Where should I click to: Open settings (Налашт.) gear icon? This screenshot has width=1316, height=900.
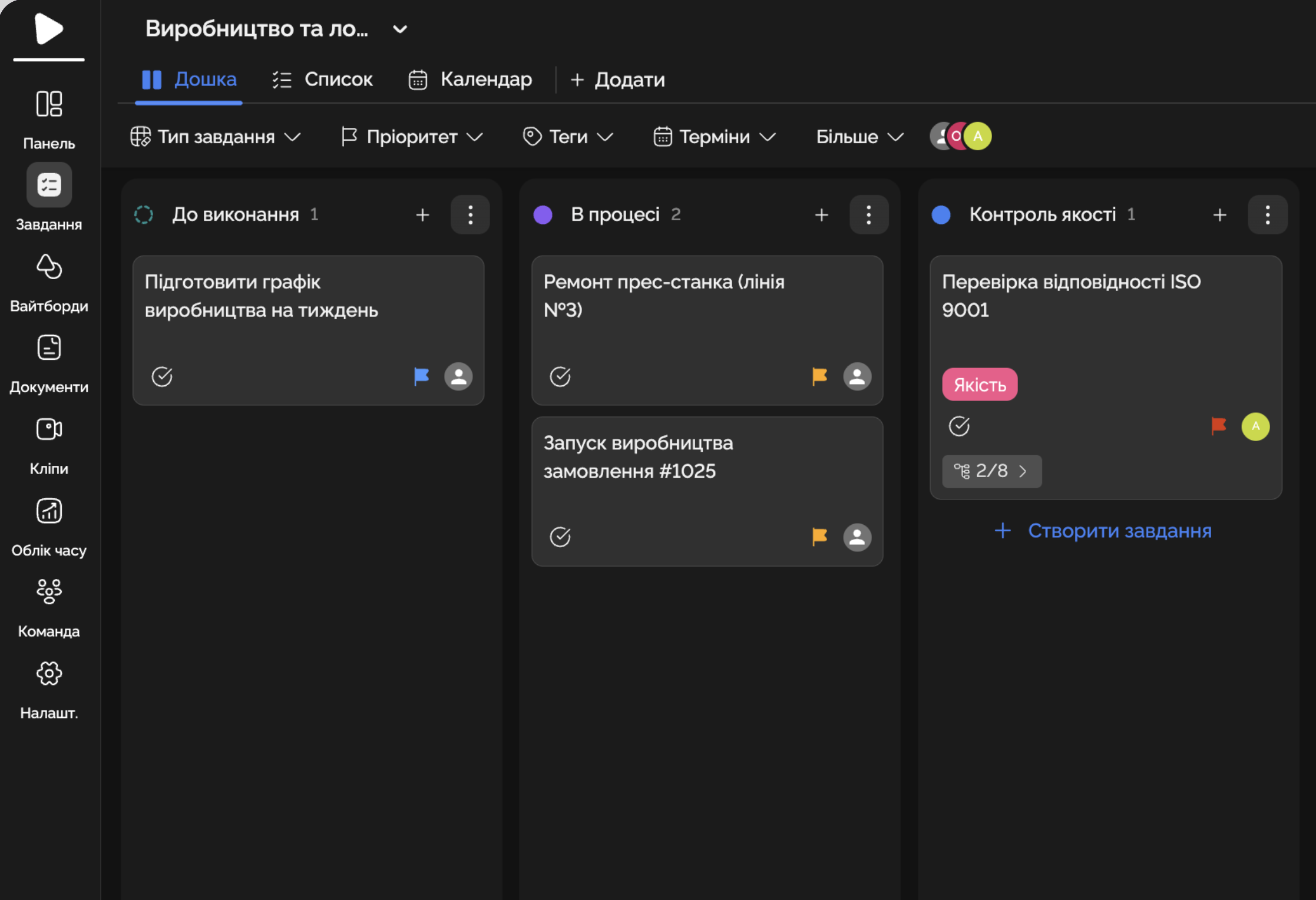point(49,673)
